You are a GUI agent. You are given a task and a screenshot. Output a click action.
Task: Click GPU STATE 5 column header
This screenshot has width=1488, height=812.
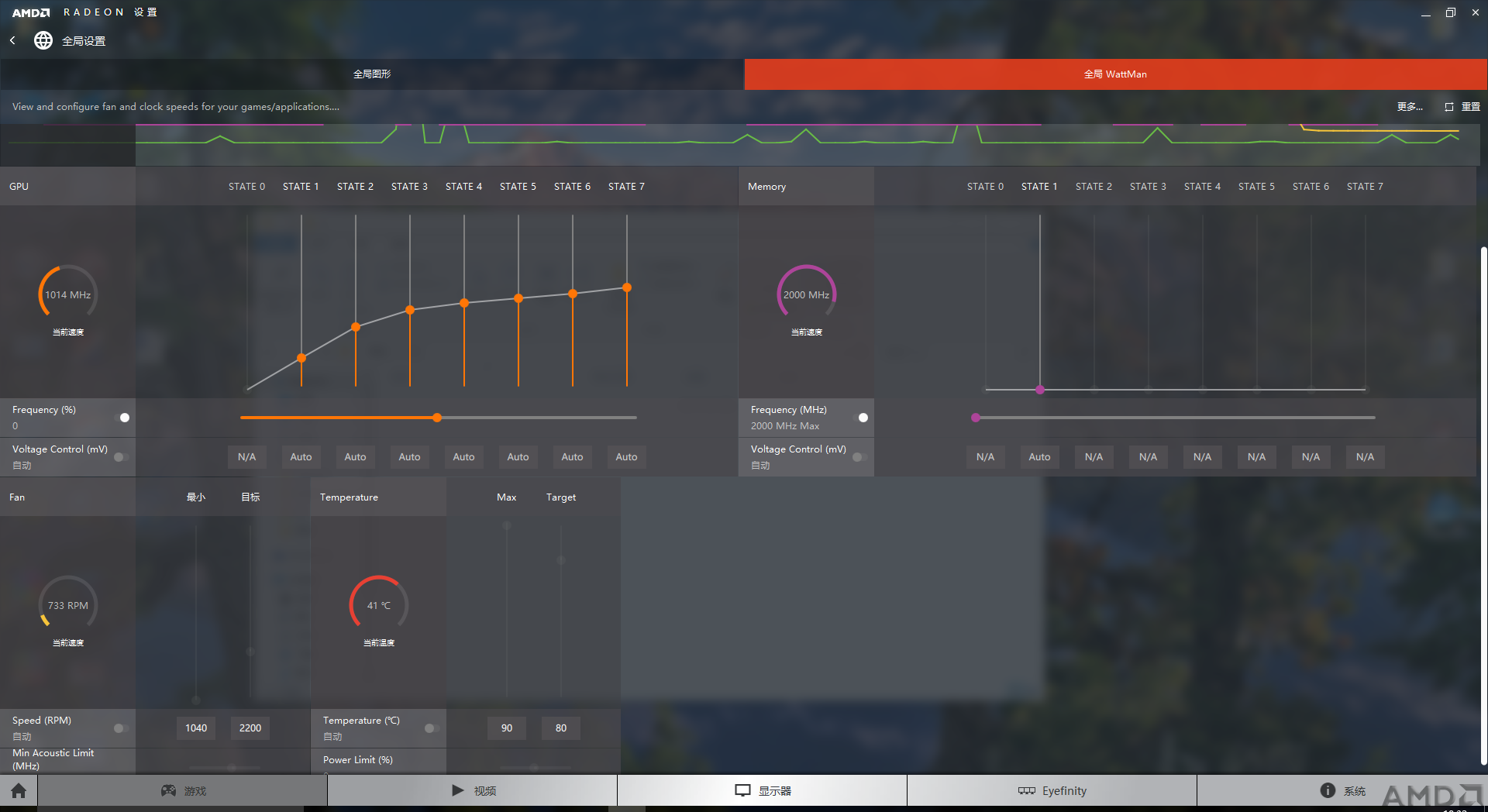(518, 187)
